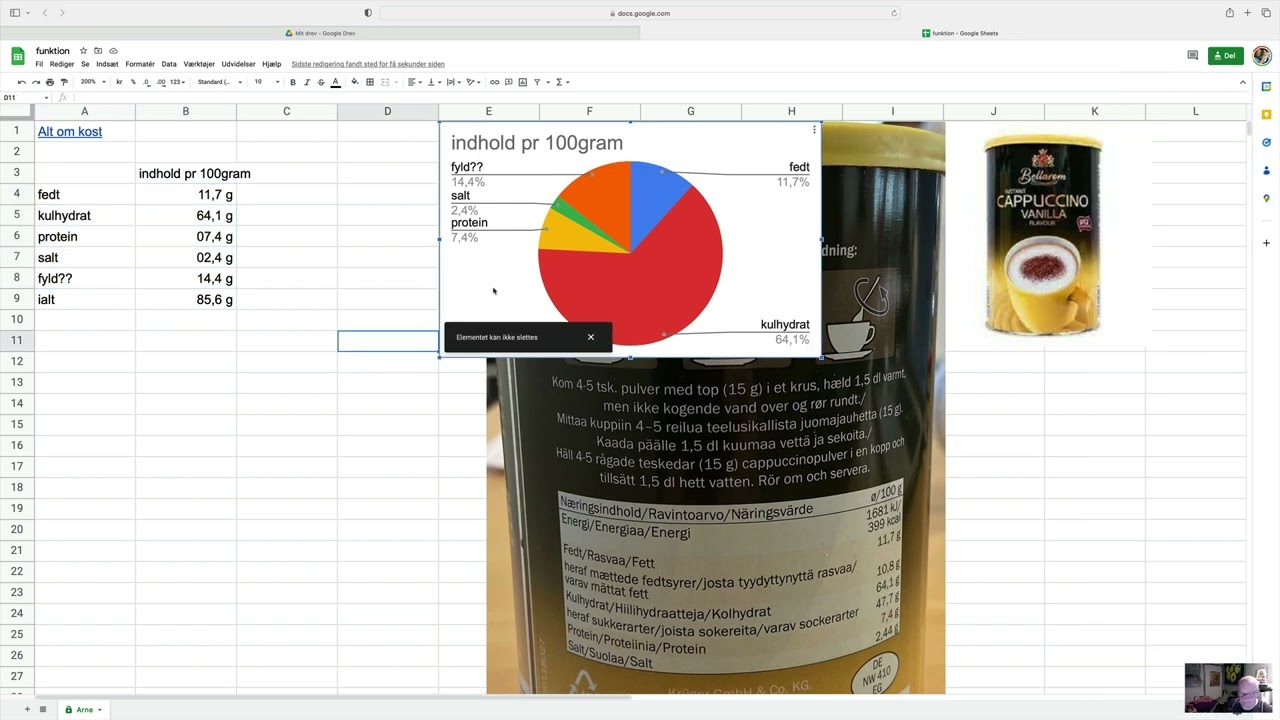Open the vertical align dropdown

(433, 82)
